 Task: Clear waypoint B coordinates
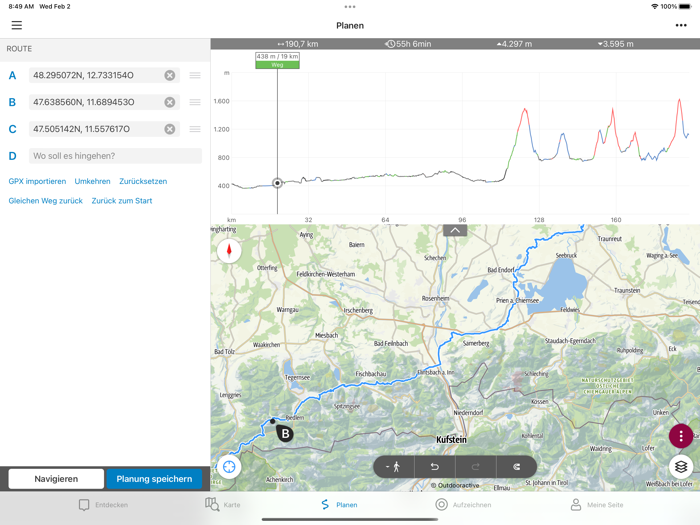click(x=170, y=102)
